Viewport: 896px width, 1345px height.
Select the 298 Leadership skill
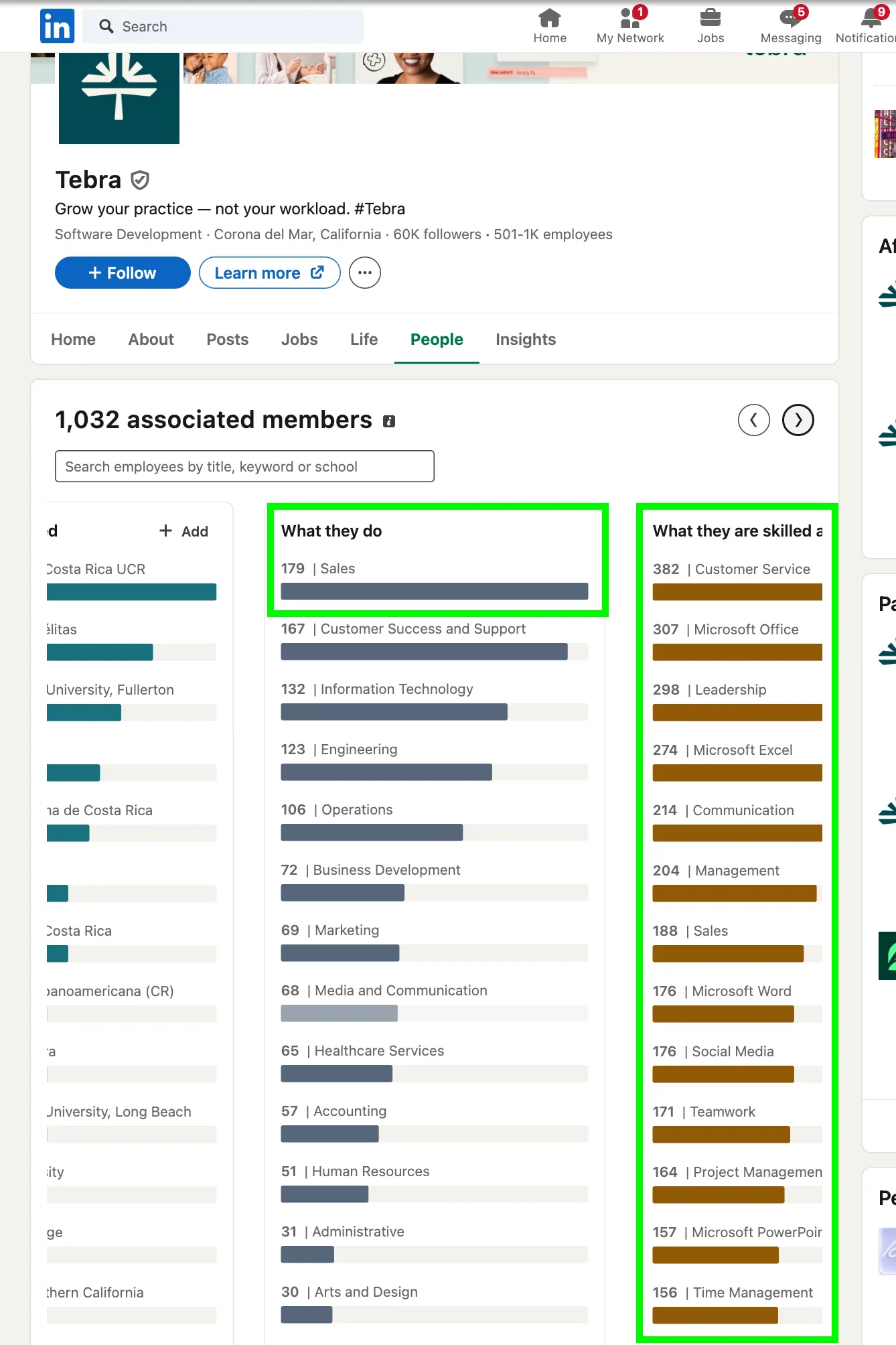point(737,701)
